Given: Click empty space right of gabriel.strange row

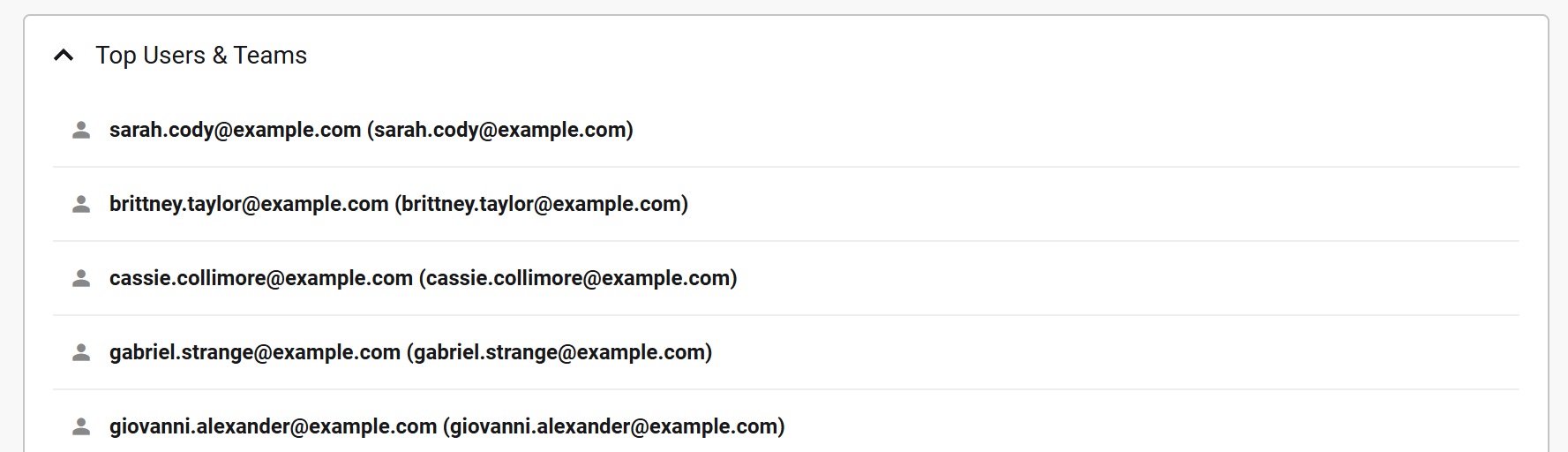Looking at the screenshot, I should tap(1103, 353).
